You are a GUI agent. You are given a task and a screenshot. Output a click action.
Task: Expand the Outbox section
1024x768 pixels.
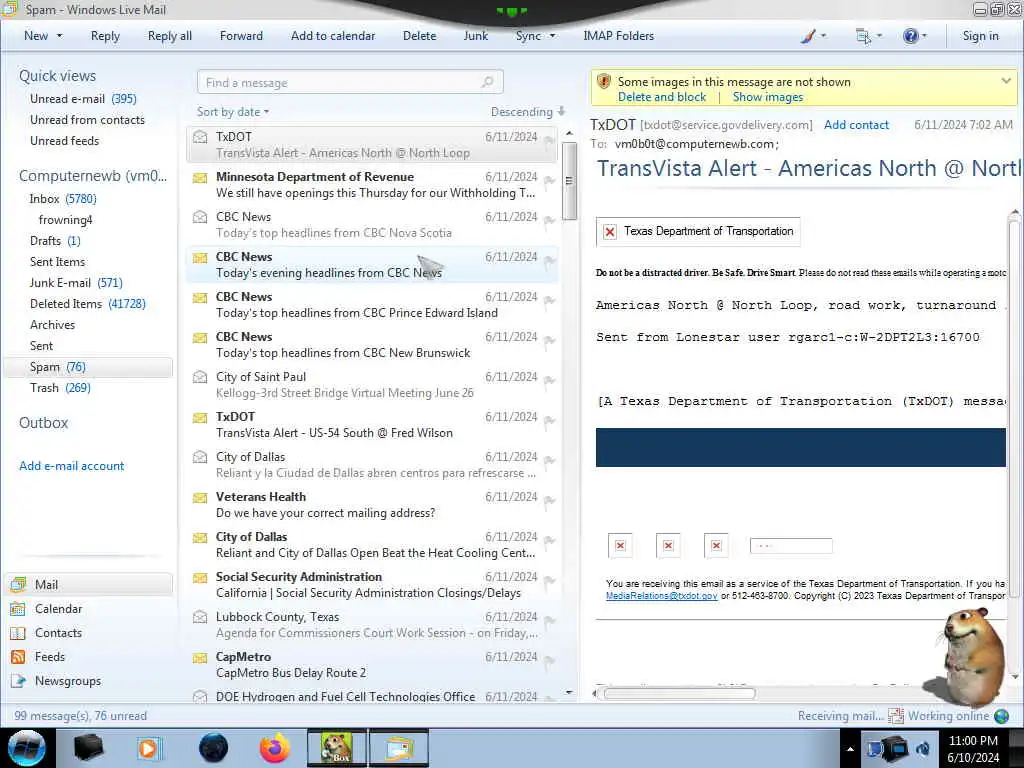coord(44,423)
